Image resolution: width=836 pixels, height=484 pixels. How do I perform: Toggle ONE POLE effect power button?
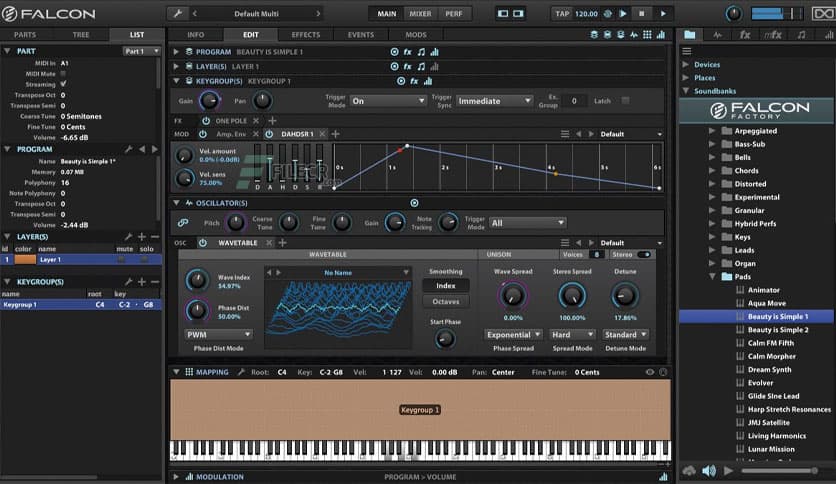[x=206, y=120]
